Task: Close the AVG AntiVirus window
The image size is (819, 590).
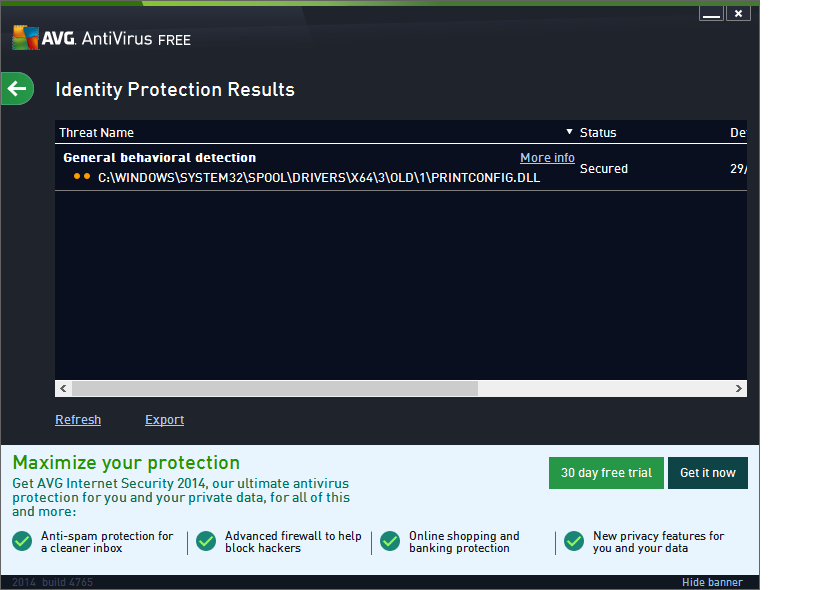Action: pos(738,14)
